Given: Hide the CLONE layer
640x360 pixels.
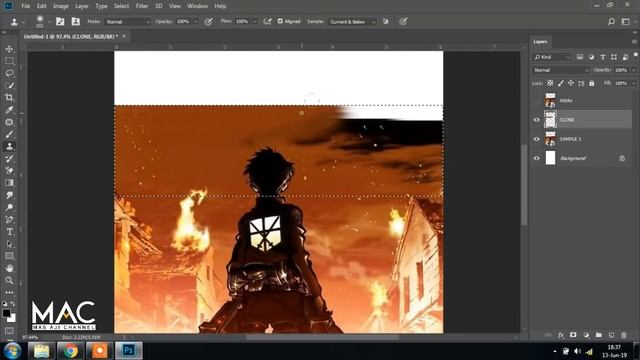Looking at the screenshot, I should 537,120.
